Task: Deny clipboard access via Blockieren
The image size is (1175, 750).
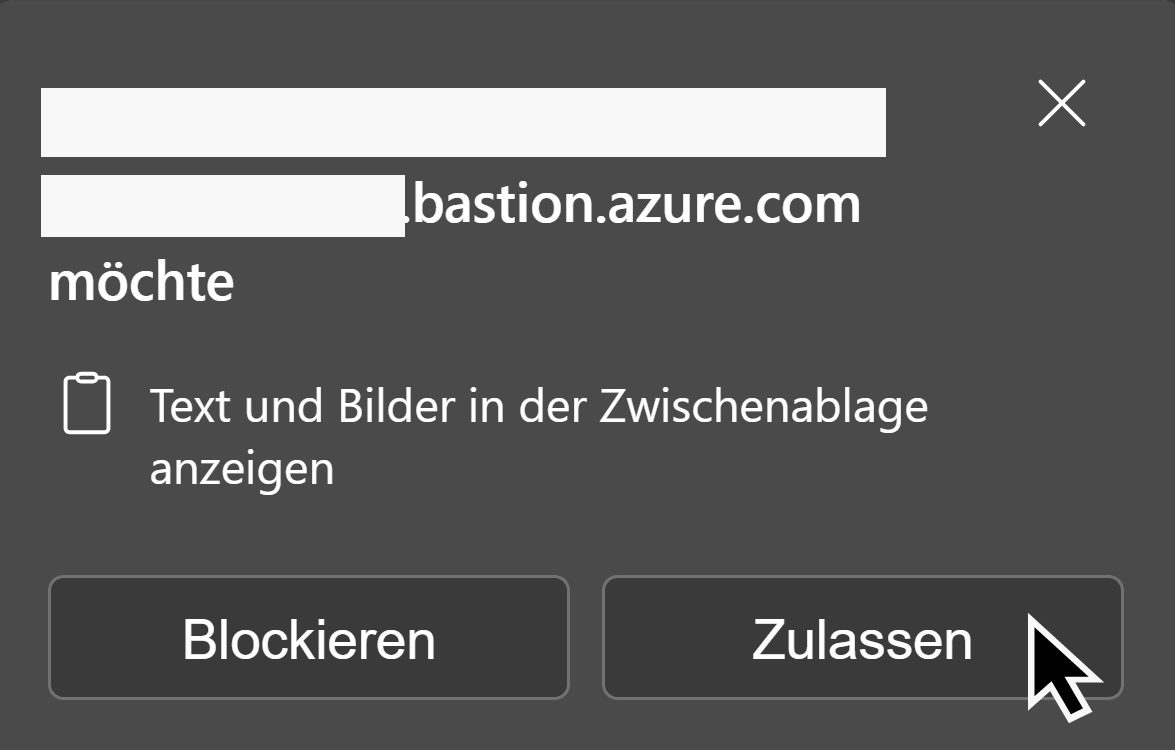Action: coord(308,638)
